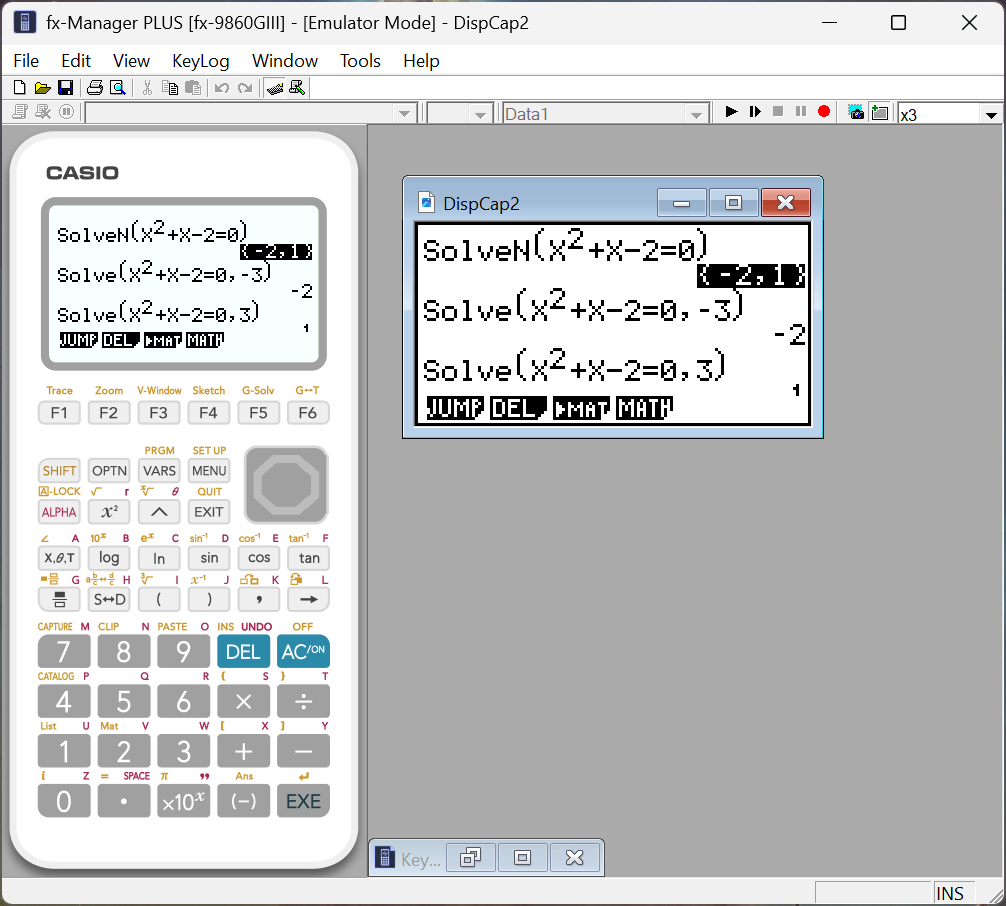The image size is (1006, 906).
Task: Toggle the SHIFT key on the calculator
Action: point(59,471)
